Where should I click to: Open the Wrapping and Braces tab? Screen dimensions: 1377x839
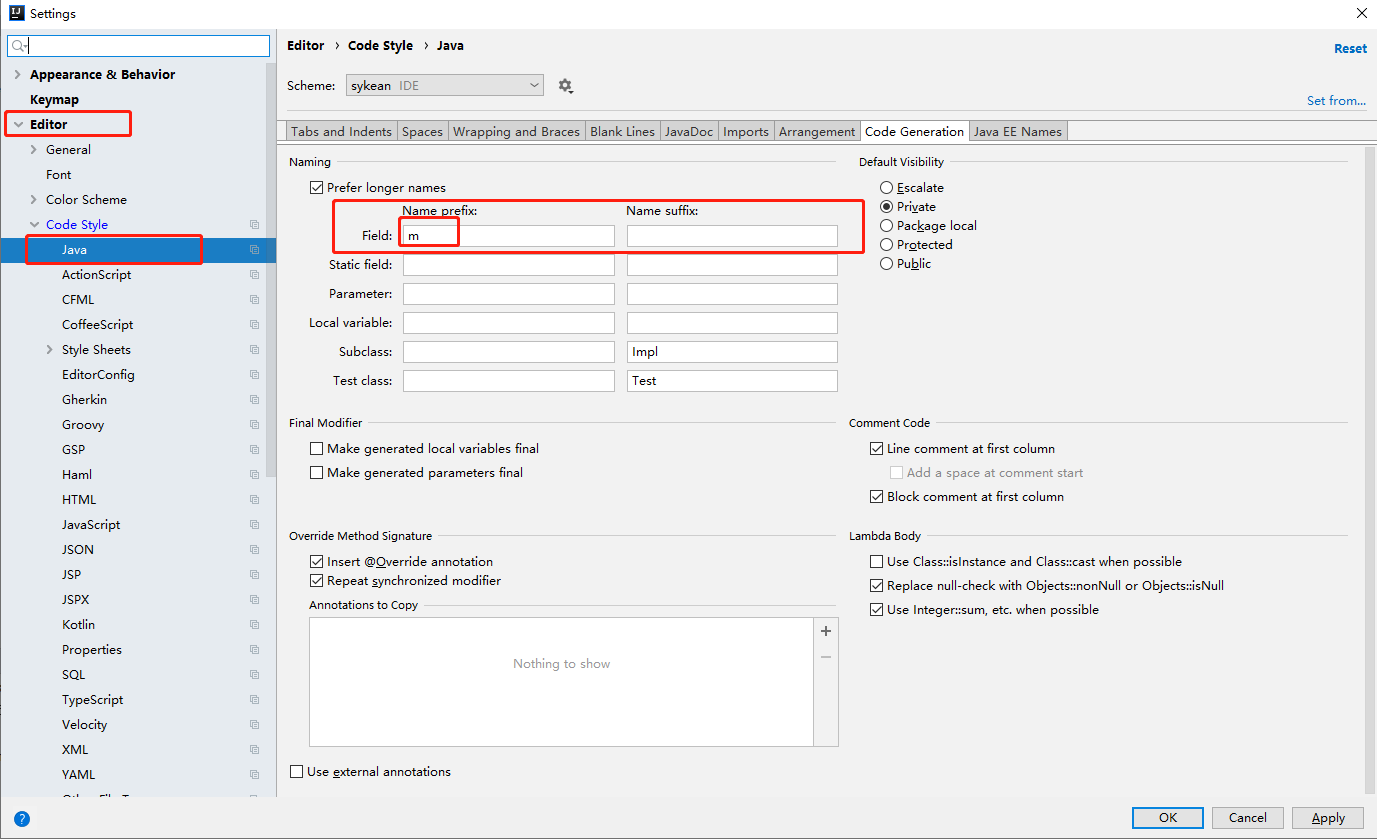(516, 132)
